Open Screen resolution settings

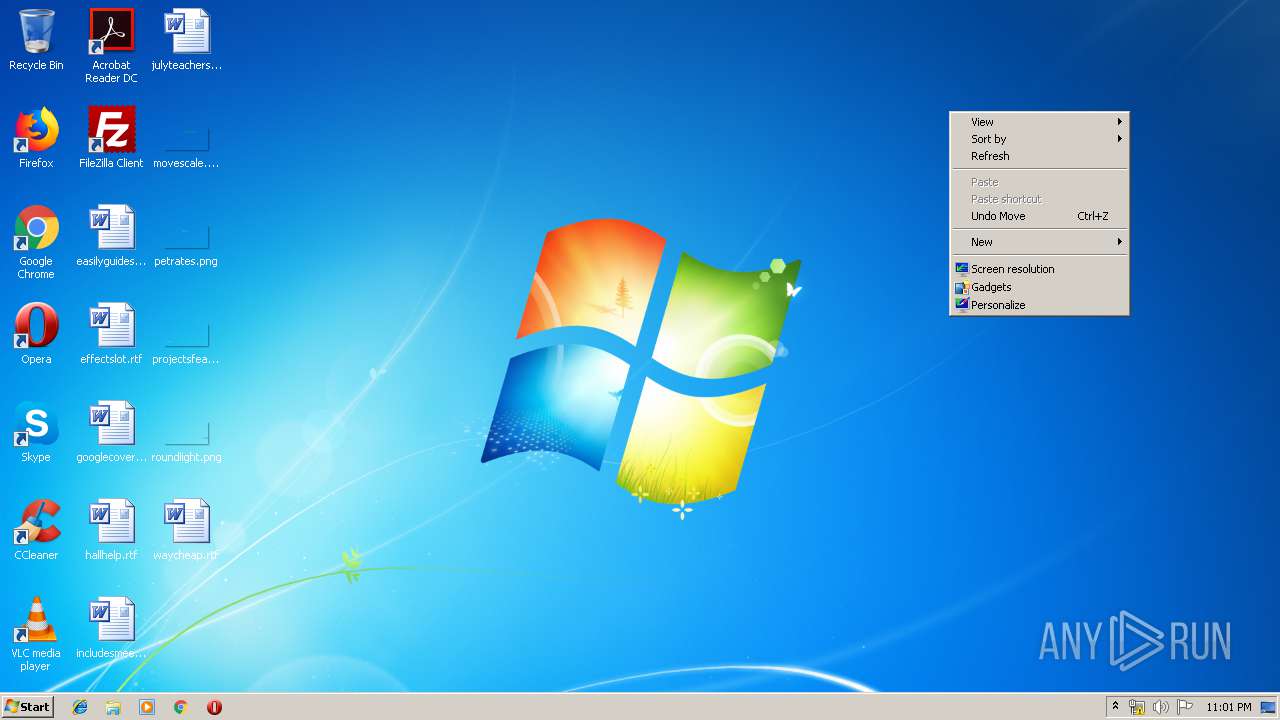click(1039, 269)
